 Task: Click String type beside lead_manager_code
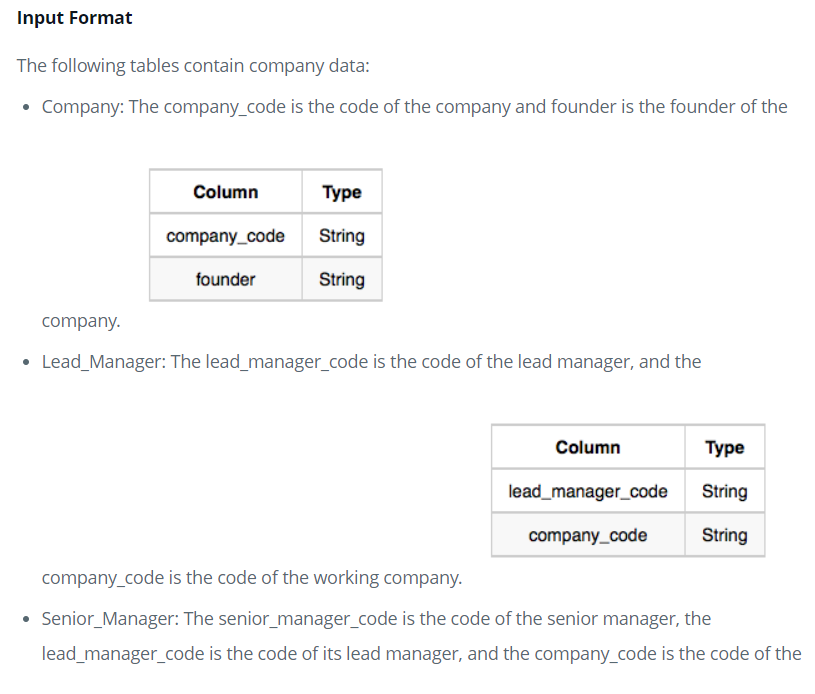pyautogui.click(x=725, y=491)
